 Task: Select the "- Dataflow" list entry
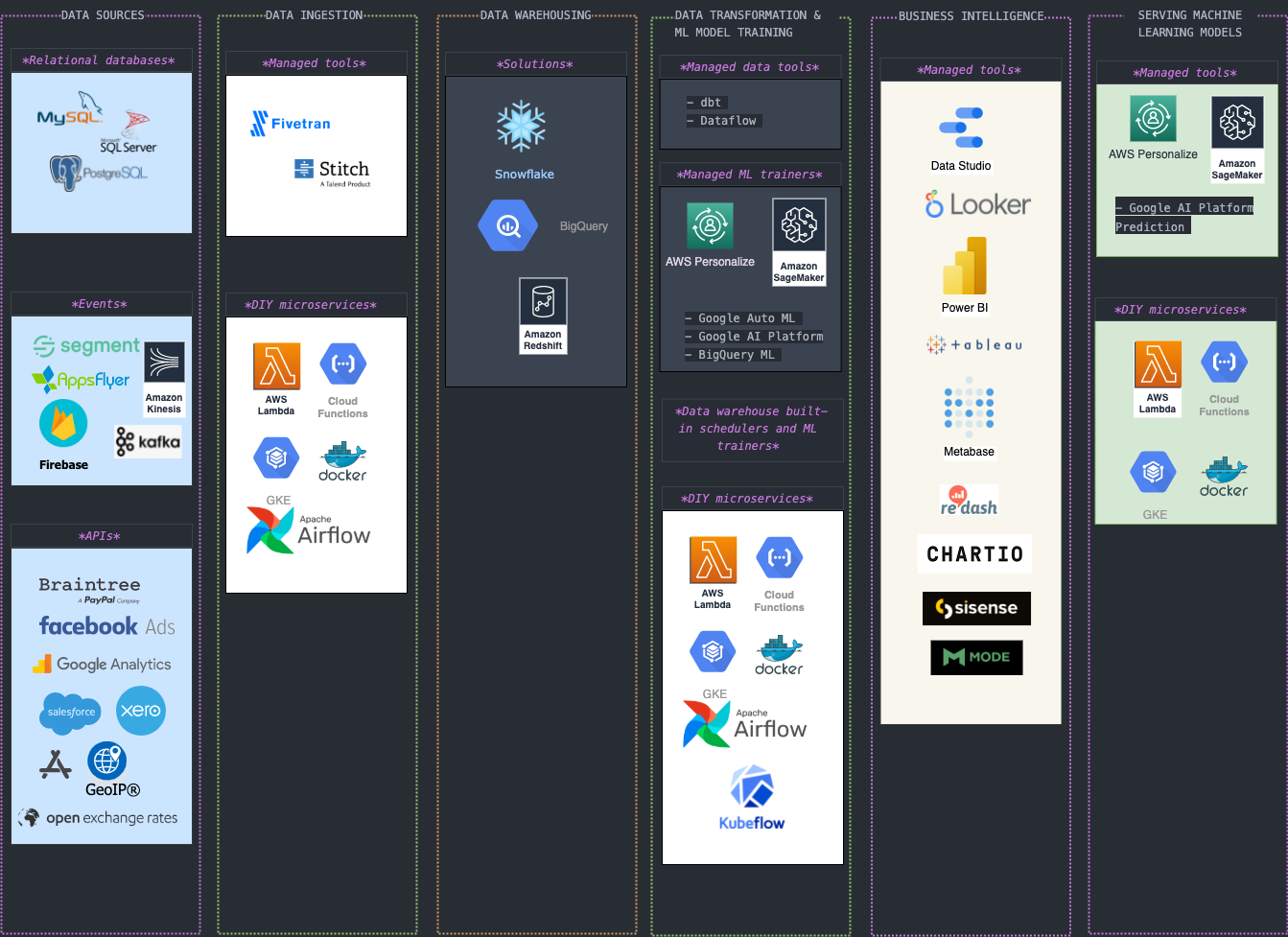pyautogui.click(x=722, y=121)
